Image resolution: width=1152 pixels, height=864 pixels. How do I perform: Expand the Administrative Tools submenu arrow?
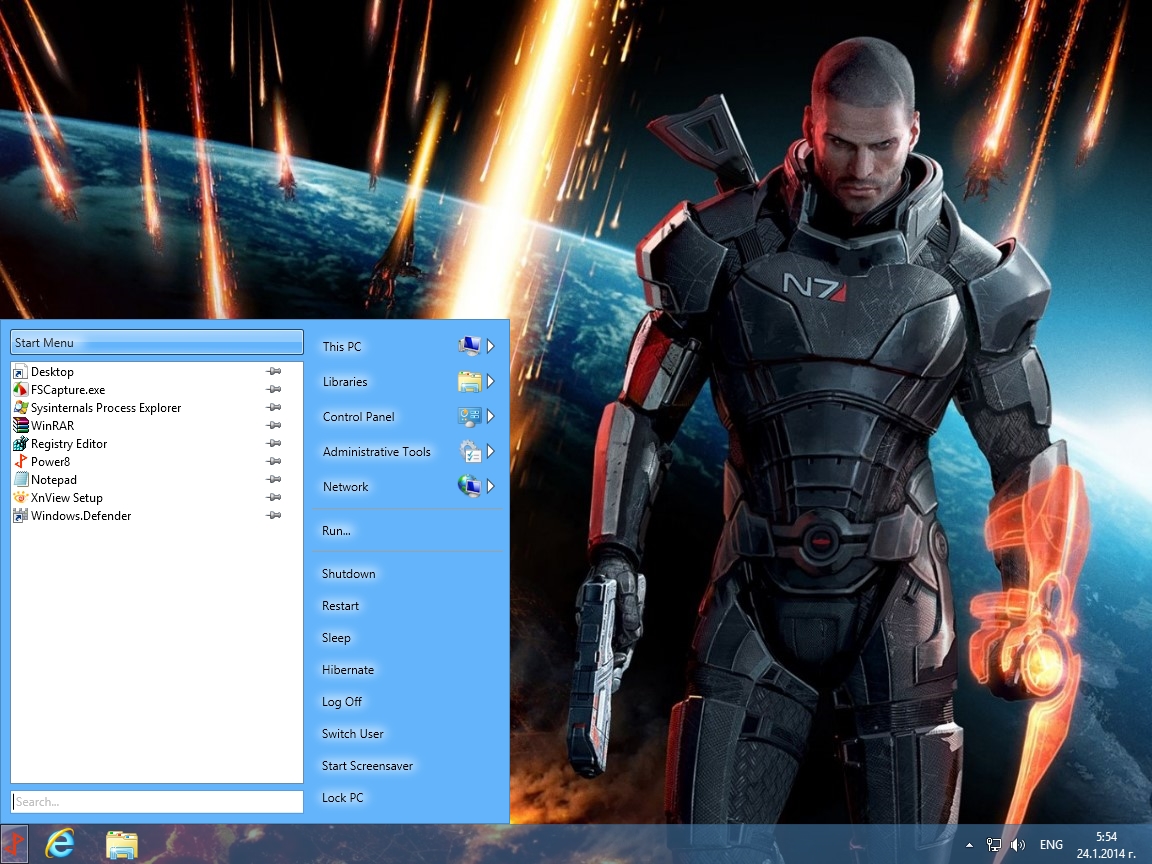pyautogui.click(x=491, y=451)
